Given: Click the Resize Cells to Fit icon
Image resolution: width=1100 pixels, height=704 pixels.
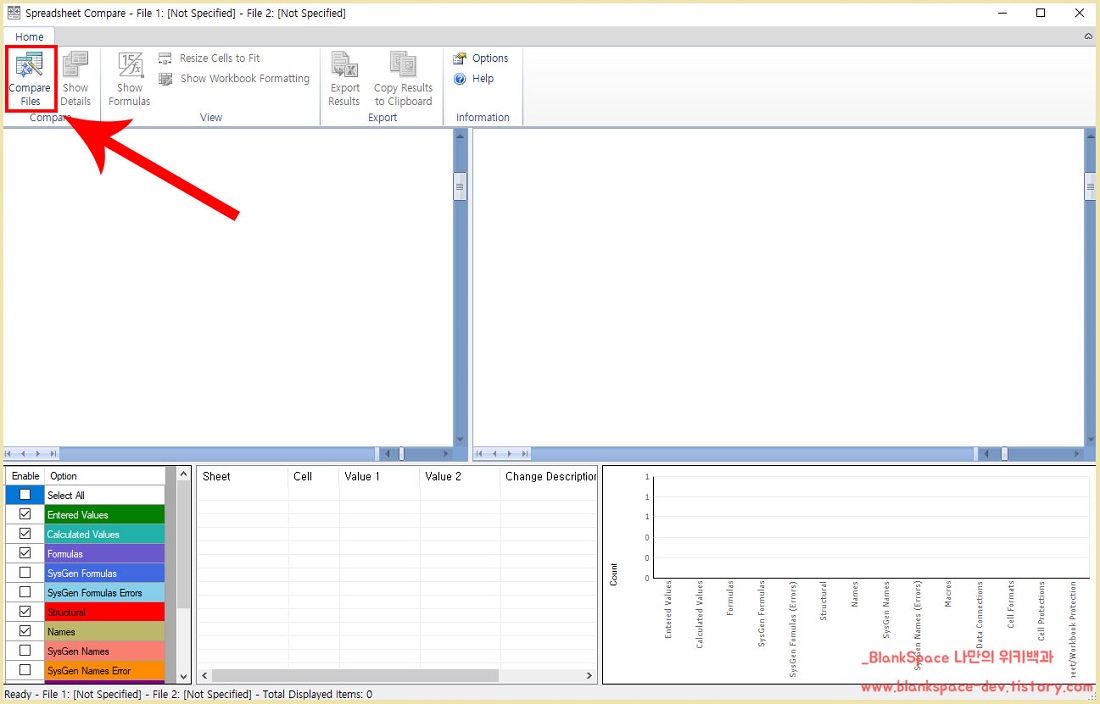Looking at the screenshot, I should (x=165, y=58).
